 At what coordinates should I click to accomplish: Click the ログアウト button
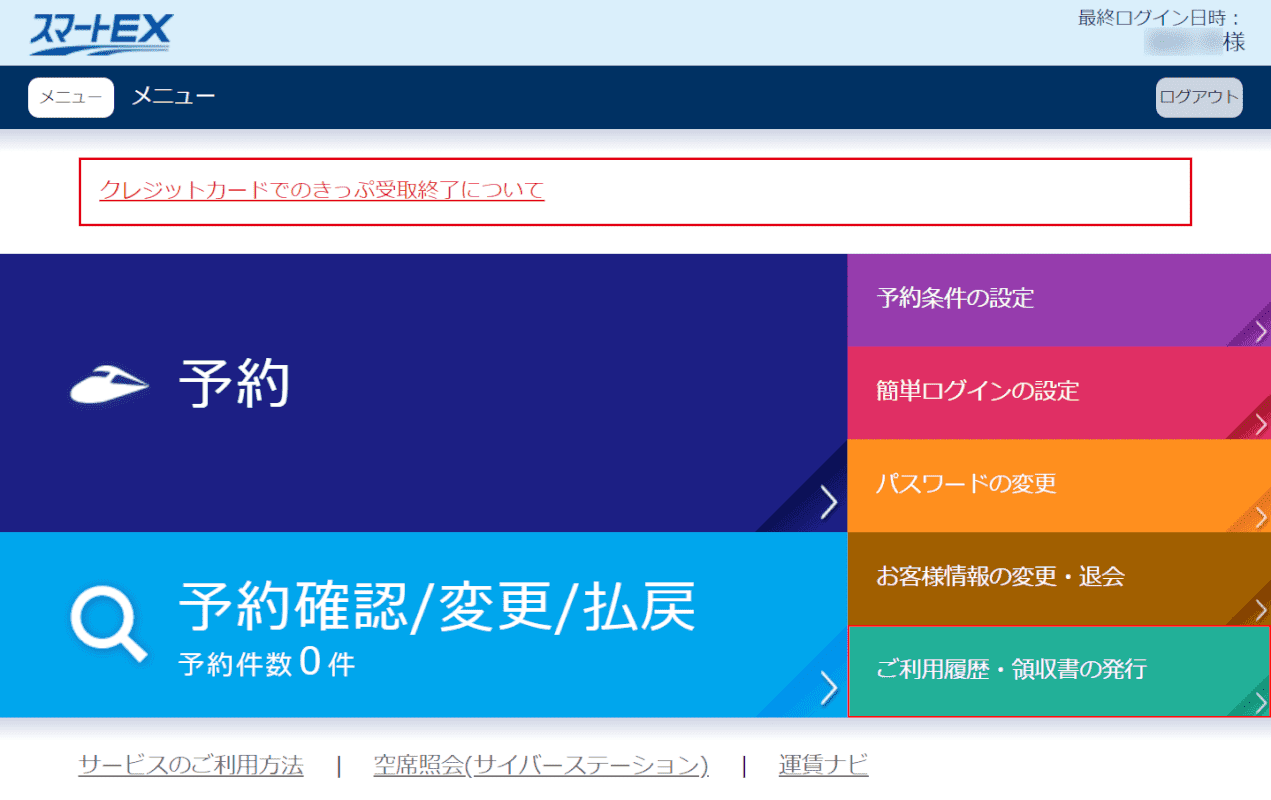tap(1199, 97)
